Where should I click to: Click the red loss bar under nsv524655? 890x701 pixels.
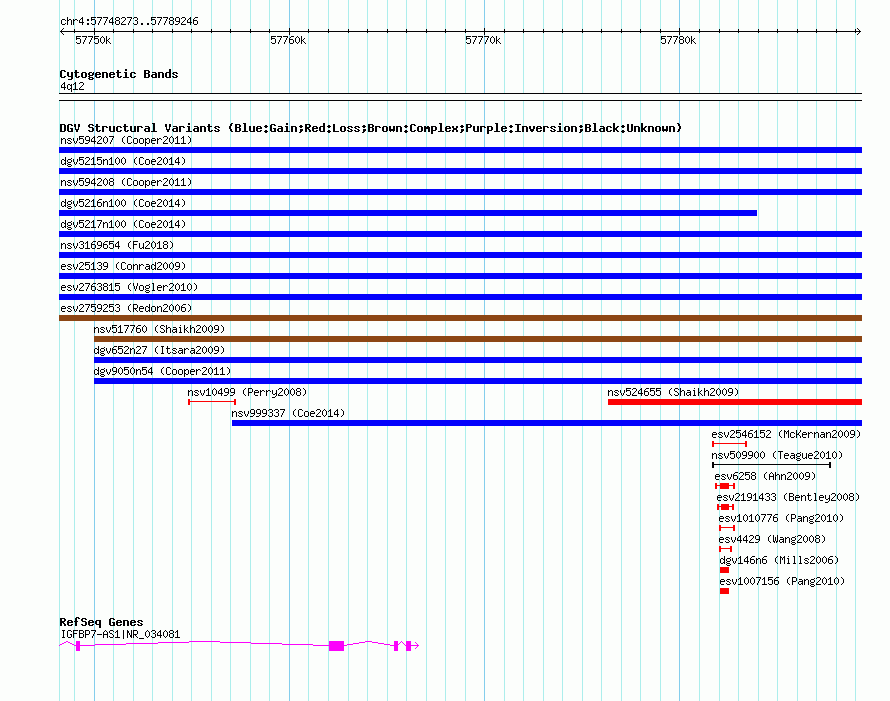[735, 402]
